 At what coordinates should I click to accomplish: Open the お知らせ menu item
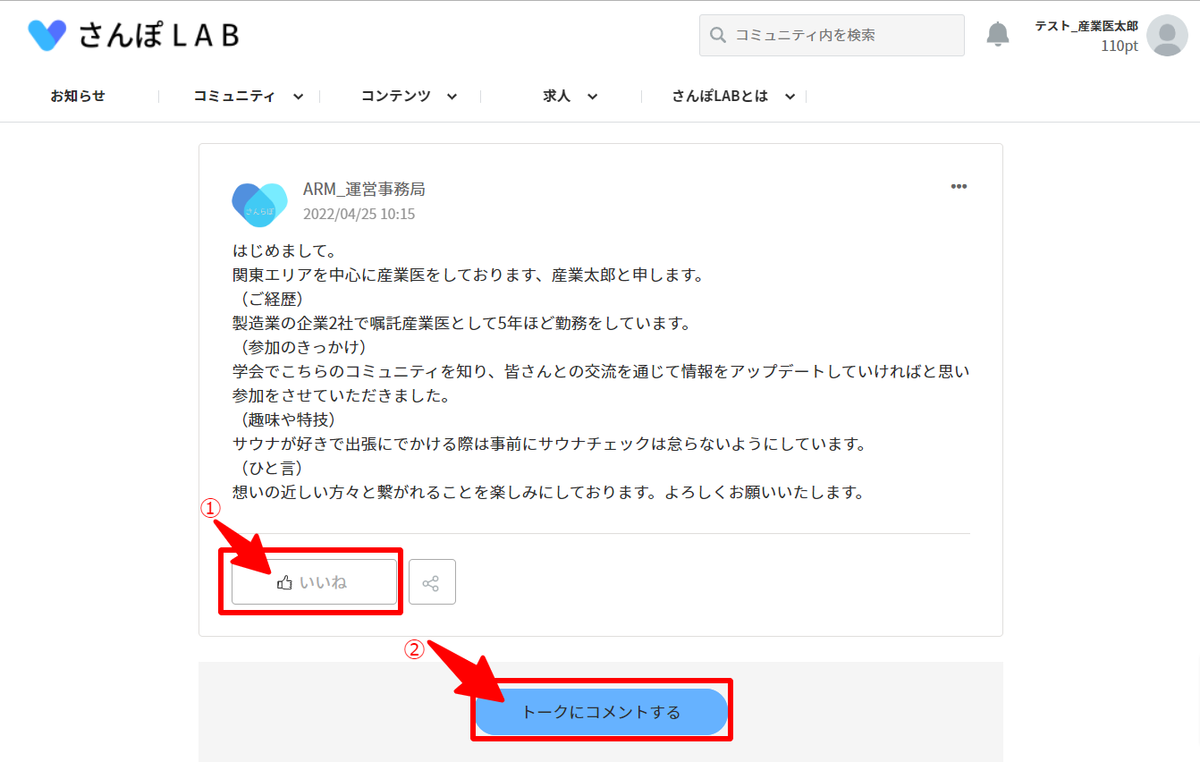78,96
